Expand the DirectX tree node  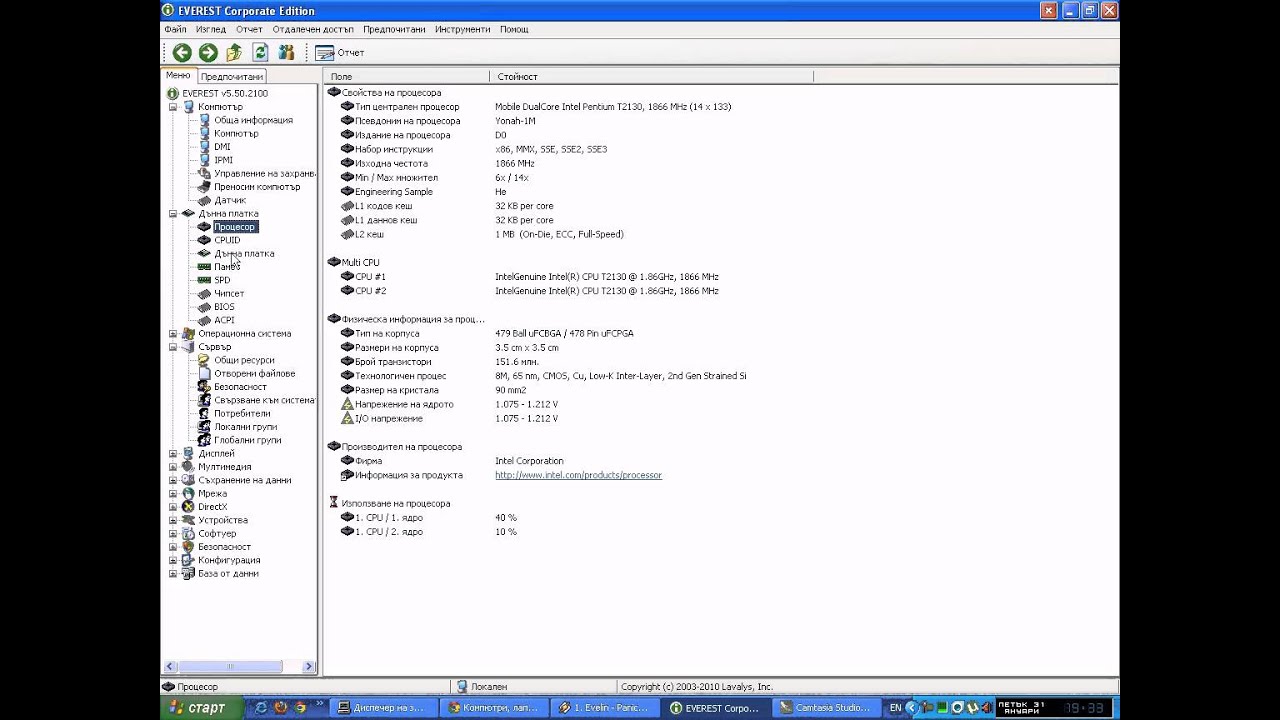click(x=173, y=507)
